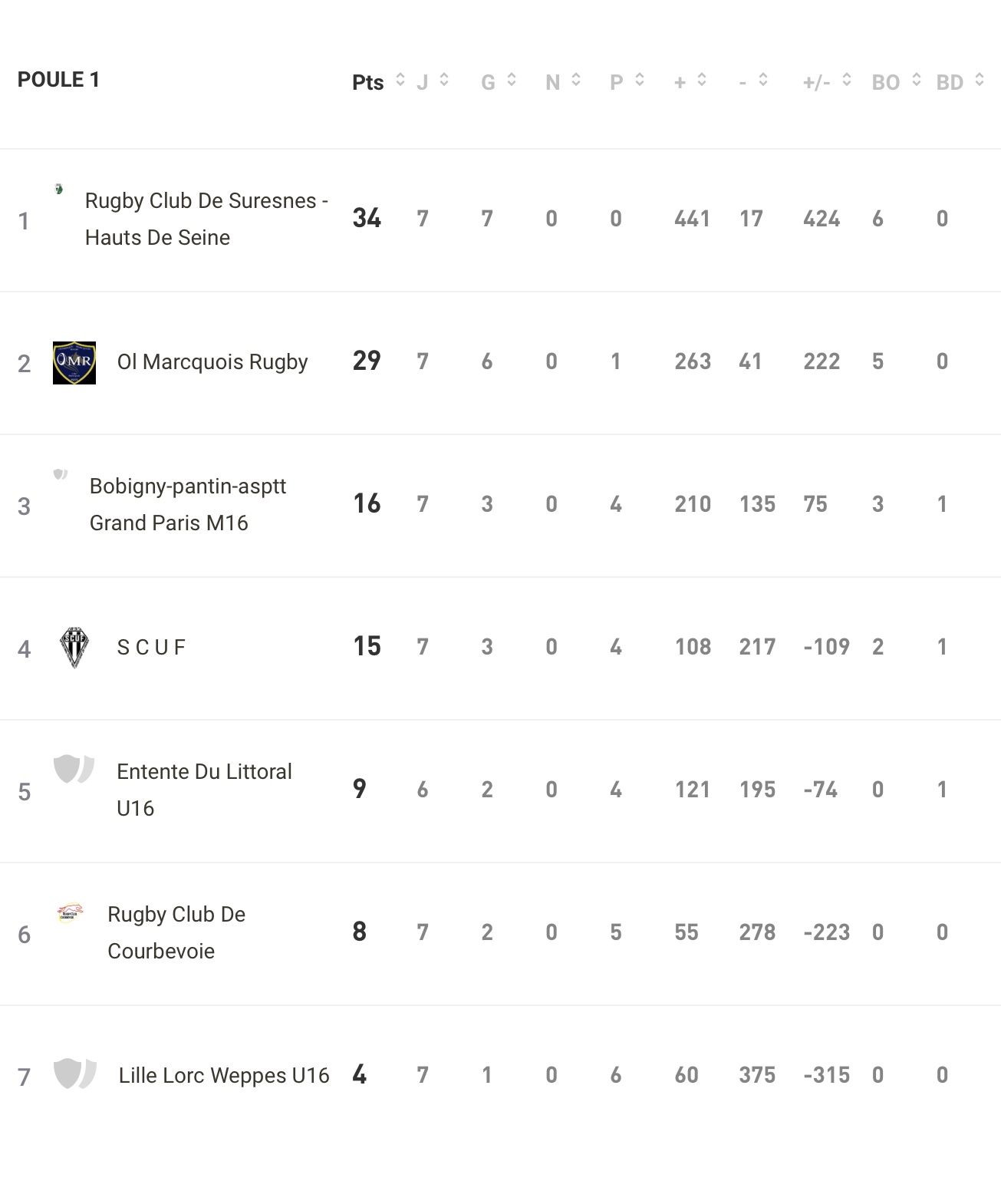1001x1204 pixels.
Task: Click the SCUF club crest icon
Action: (74, 648)
